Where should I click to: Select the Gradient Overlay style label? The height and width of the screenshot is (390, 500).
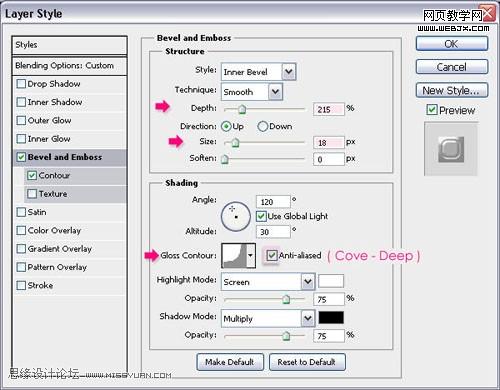point(60,249)
